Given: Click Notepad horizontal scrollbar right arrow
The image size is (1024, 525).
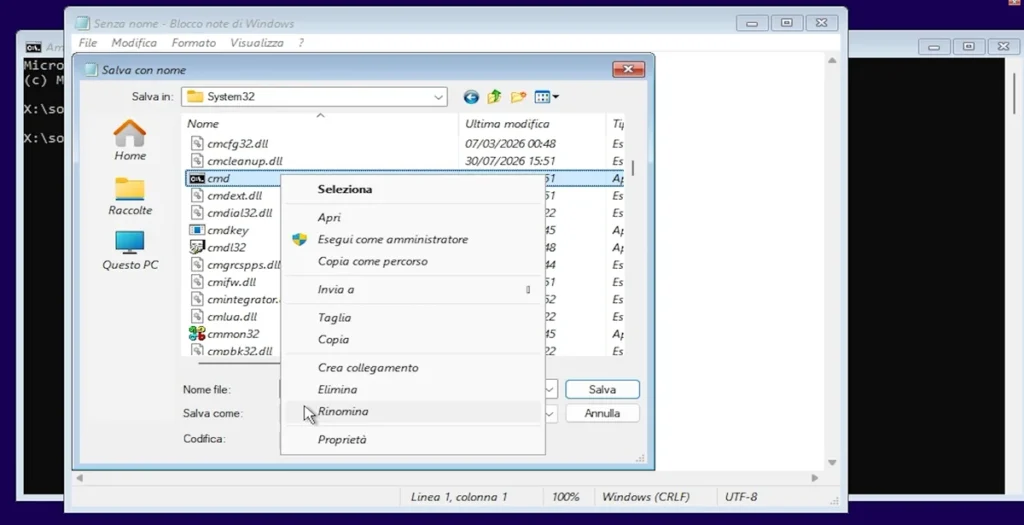Looking at the screenshot, I should pos(815,478).
